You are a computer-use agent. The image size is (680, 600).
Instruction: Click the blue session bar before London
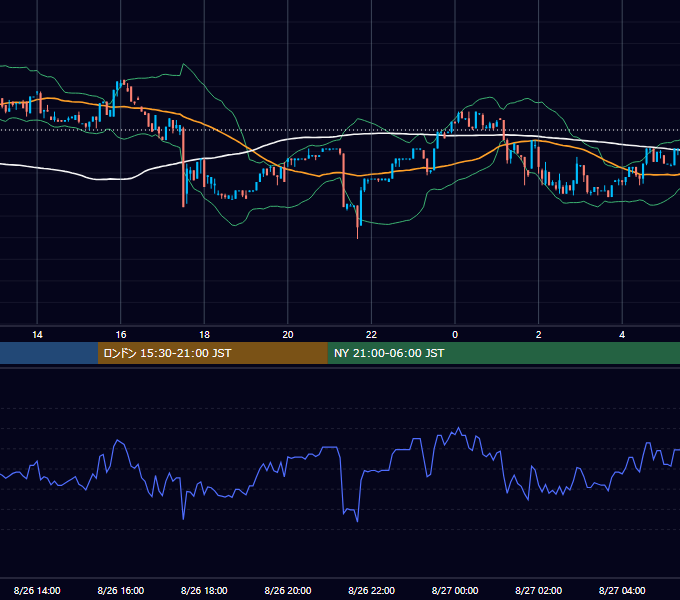point(49,353)
